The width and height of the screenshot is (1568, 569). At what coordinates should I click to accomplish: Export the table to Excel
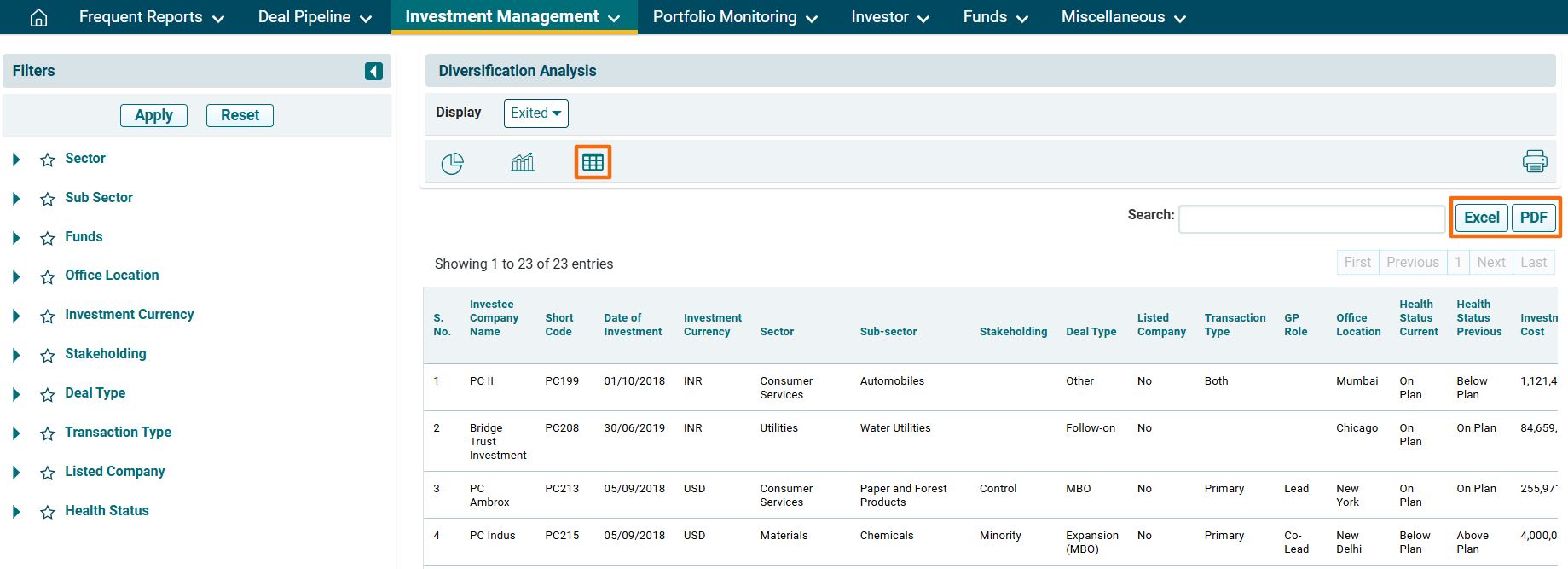[1481, 218]
